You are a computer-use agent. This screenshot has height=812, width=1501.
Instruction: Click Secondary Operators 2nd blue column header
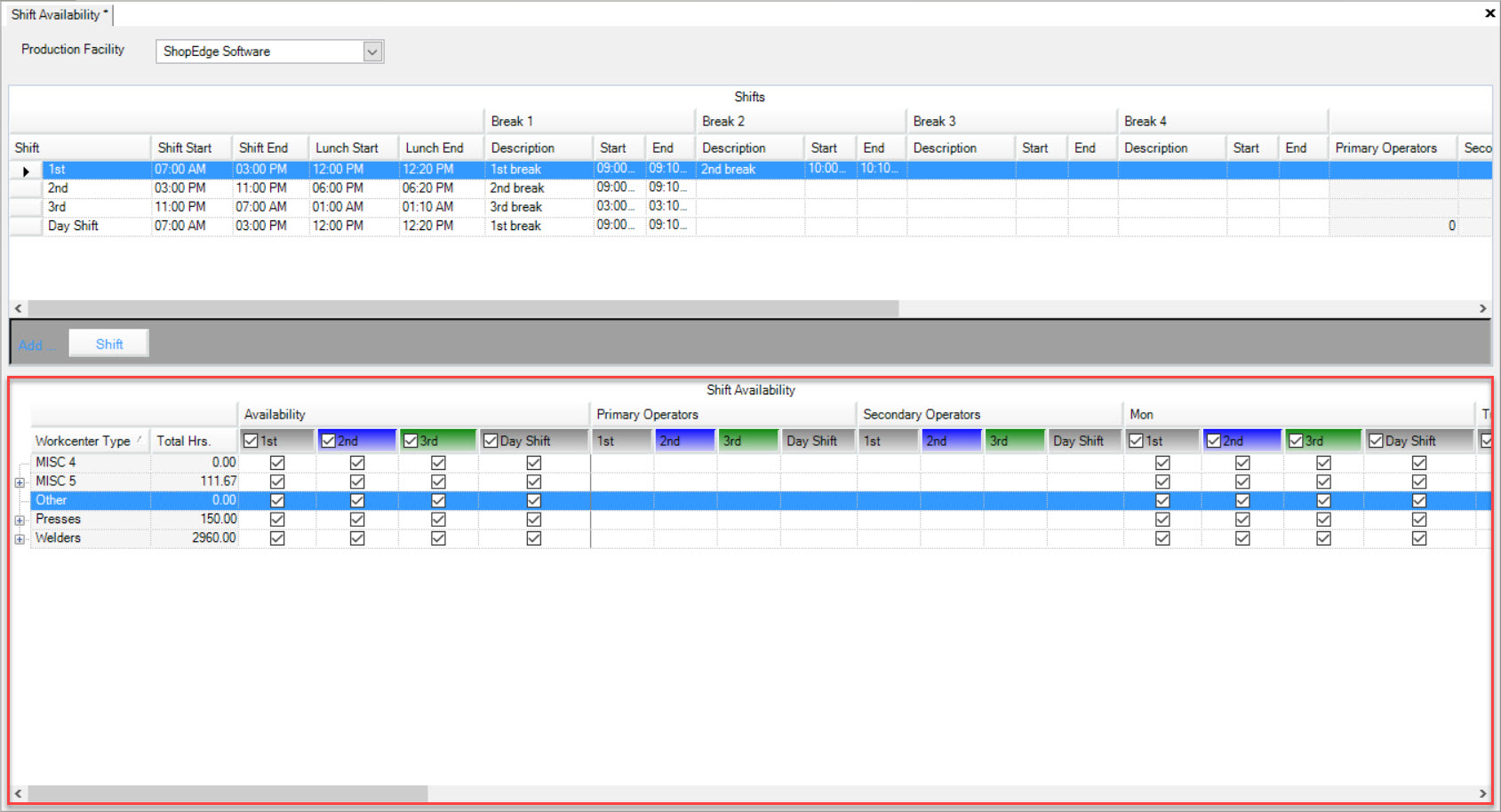pos(952,441)
